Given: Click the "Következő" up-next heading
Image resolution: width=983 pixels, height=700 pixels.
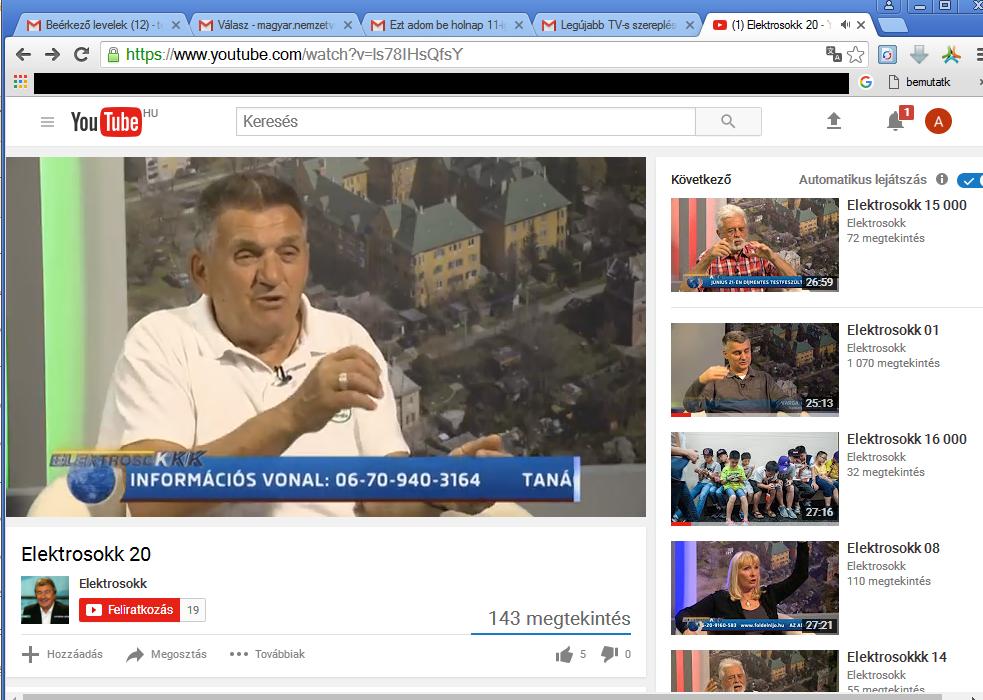Looking at the screenshot, I should pyautogui.click(x=701, y=180).
